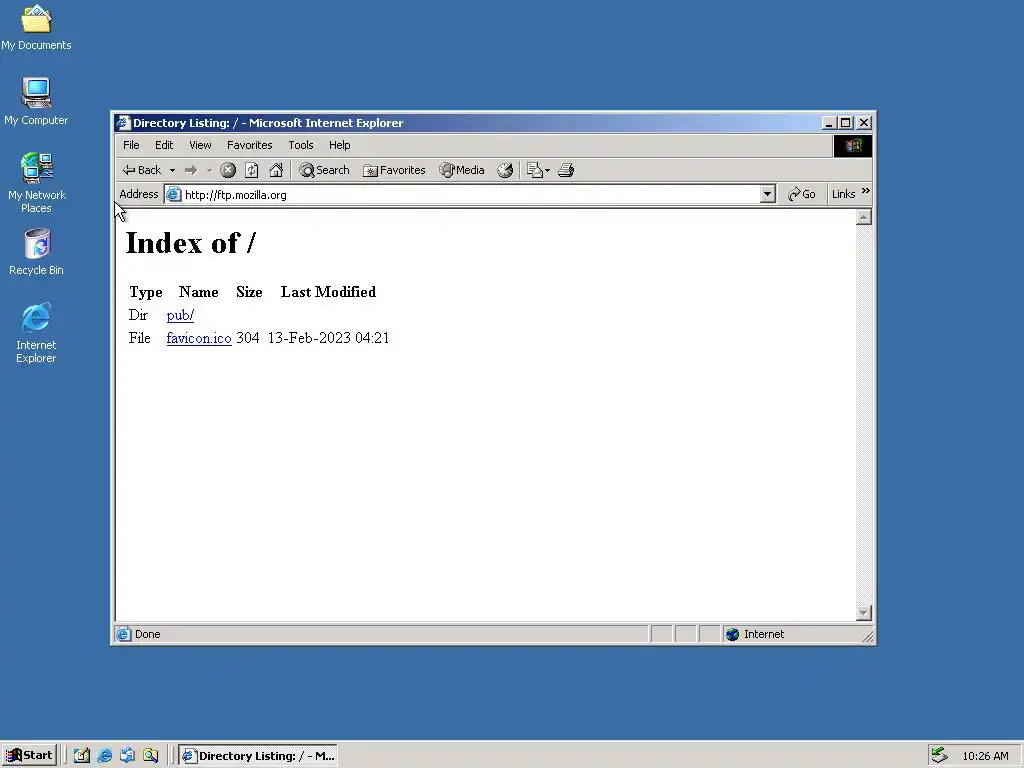
Task: Click the Last Modified column header
Action: tap(328, 292)
